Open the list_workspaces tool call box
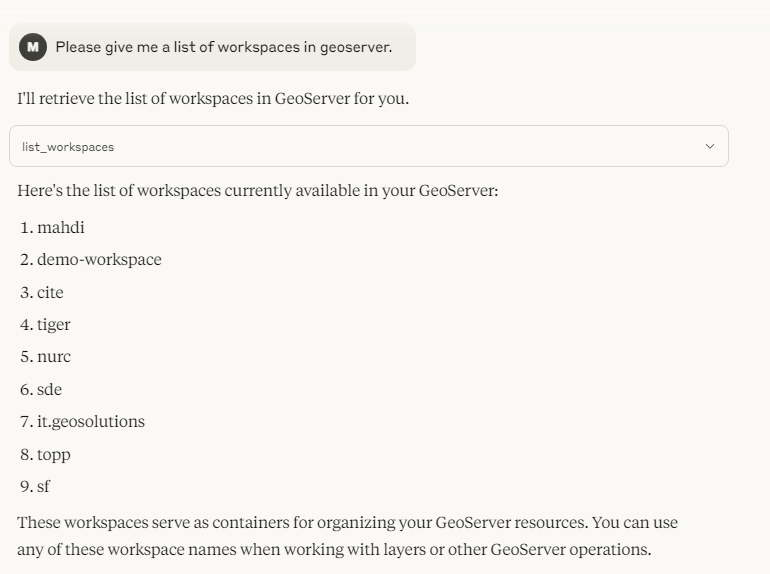770x574 pixels. tap(369, 146)
